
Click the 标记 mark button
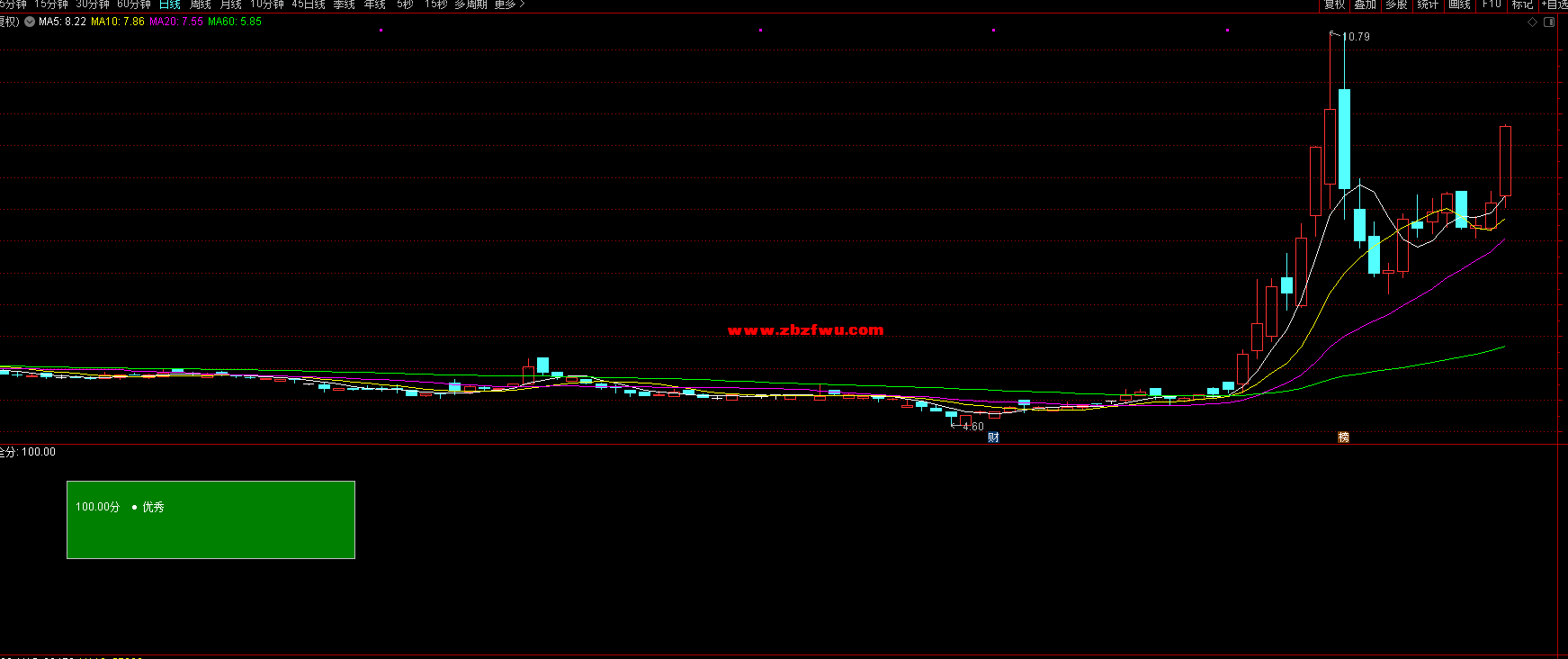click(x=1522, y=5)
